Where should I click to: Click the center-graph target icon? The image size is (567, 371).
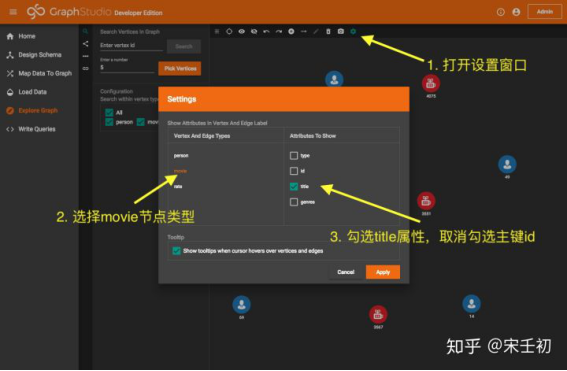(229, 31)
